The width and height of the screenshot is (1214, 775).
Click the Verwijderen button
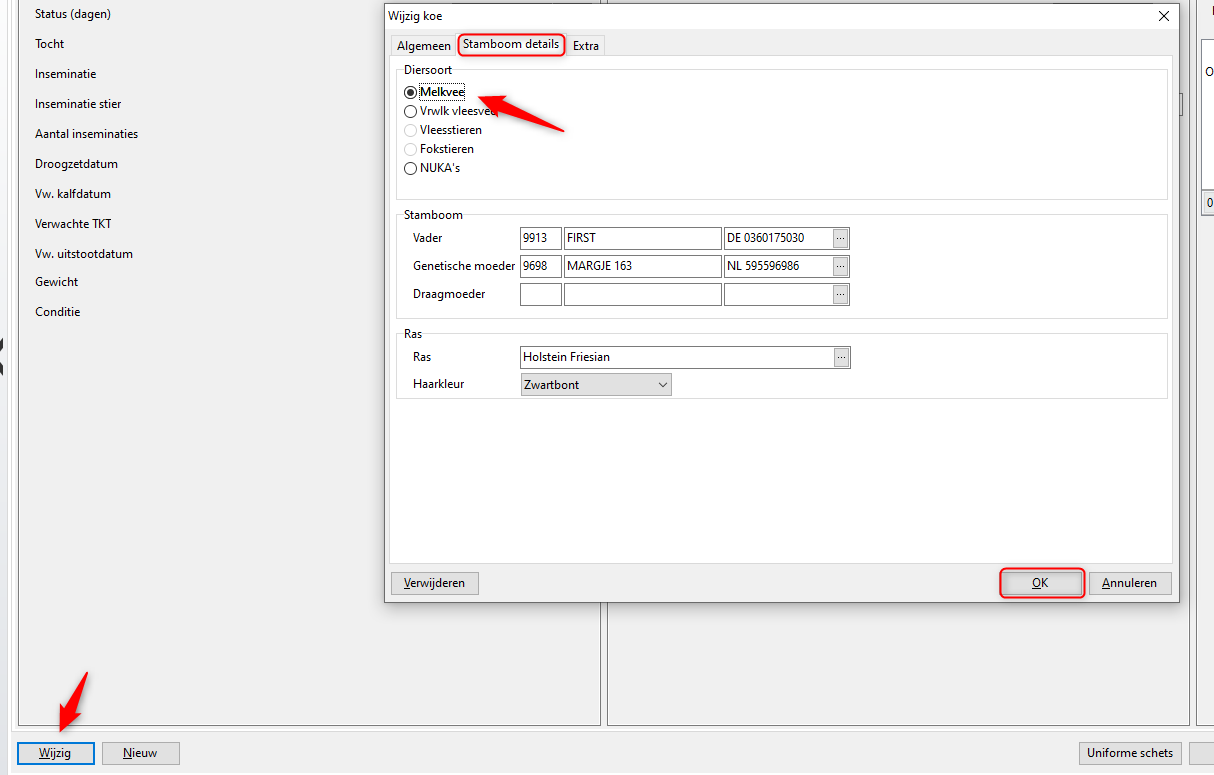pos(434,583)
